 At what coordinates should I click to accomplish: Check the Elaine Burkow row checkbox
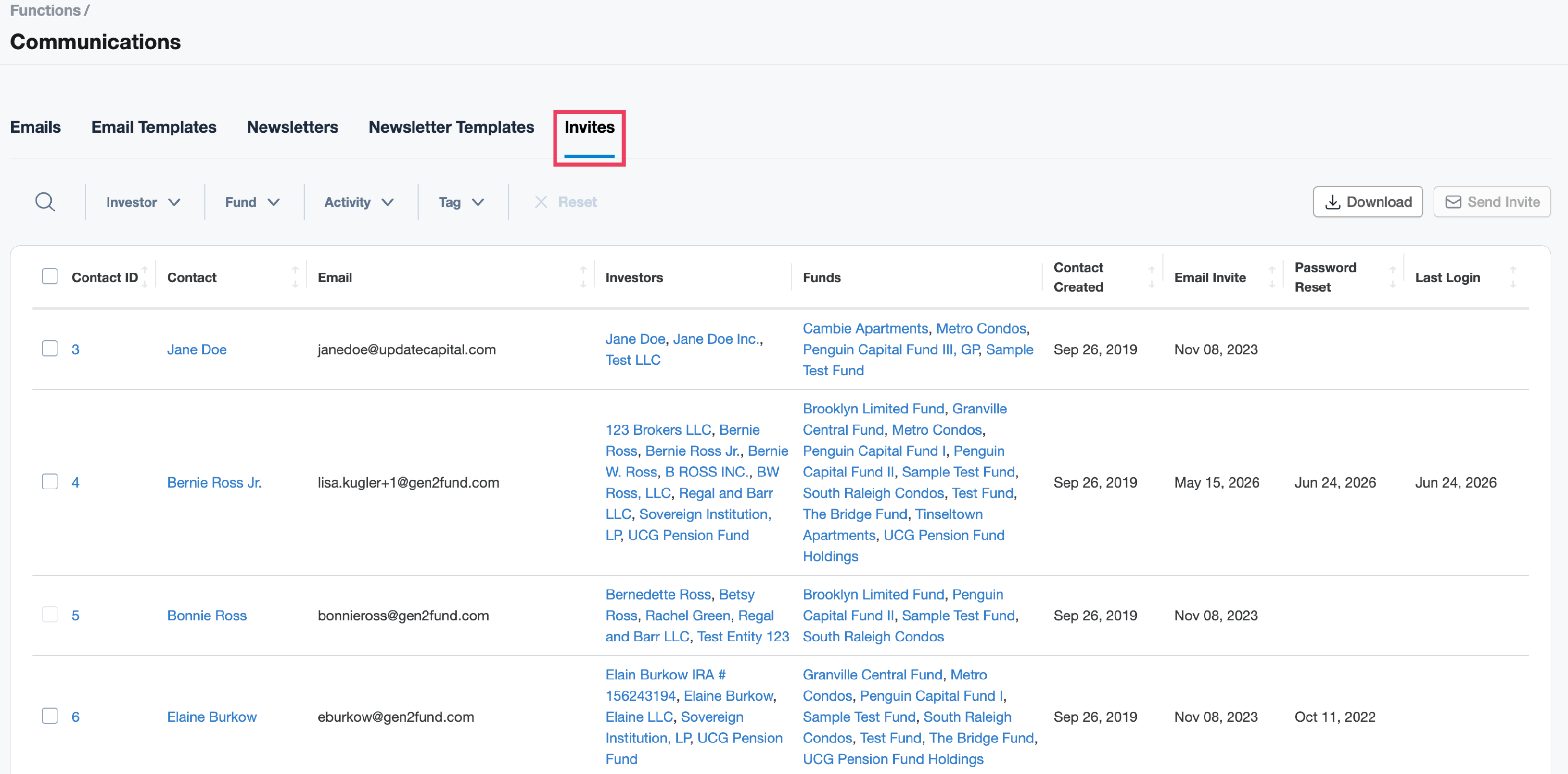point(50,715)
